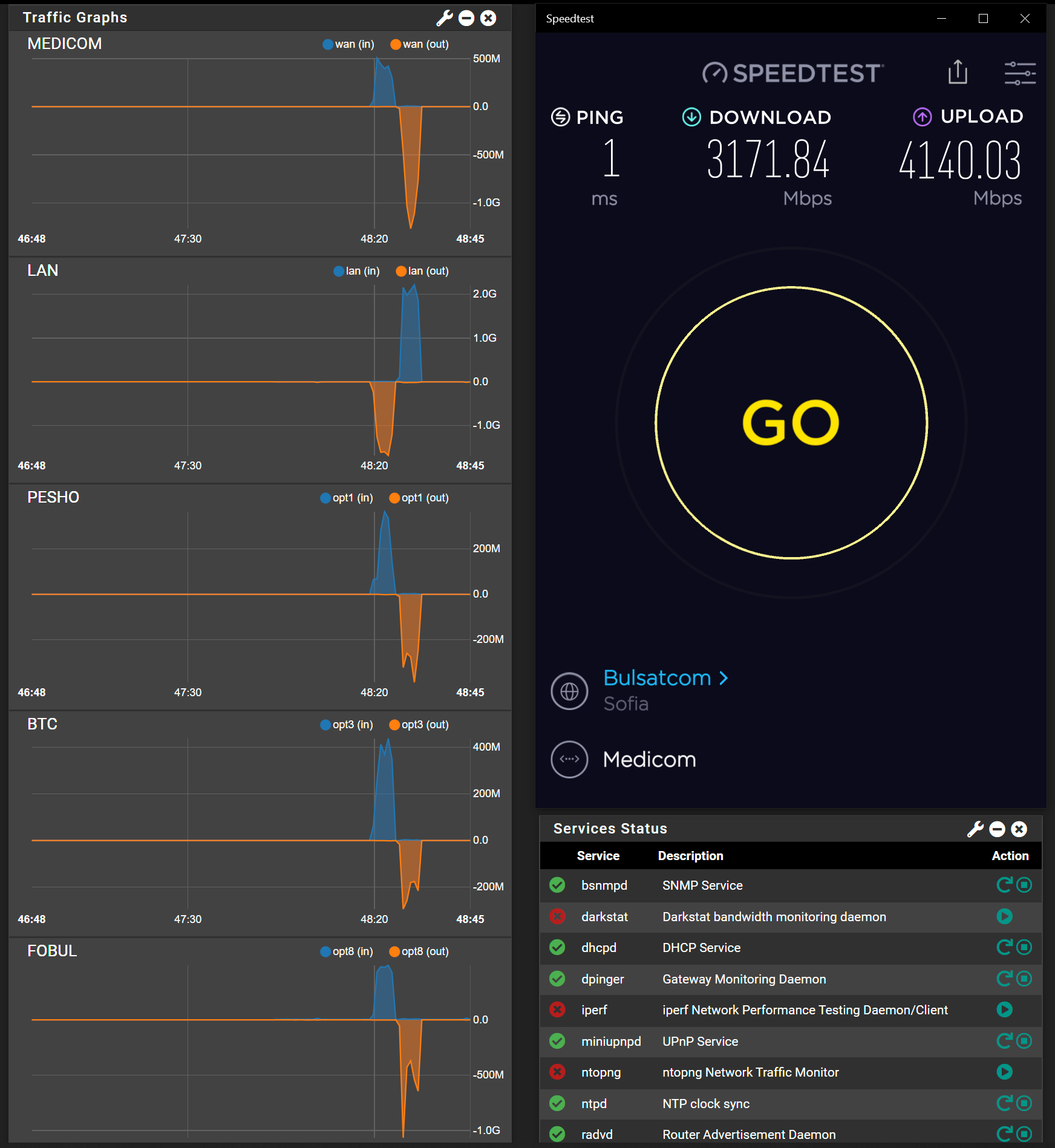1055x1148 pixels.
Task: Stop the miniupnpd service
Action: pyautogui.click(x=1024, y=1041)
